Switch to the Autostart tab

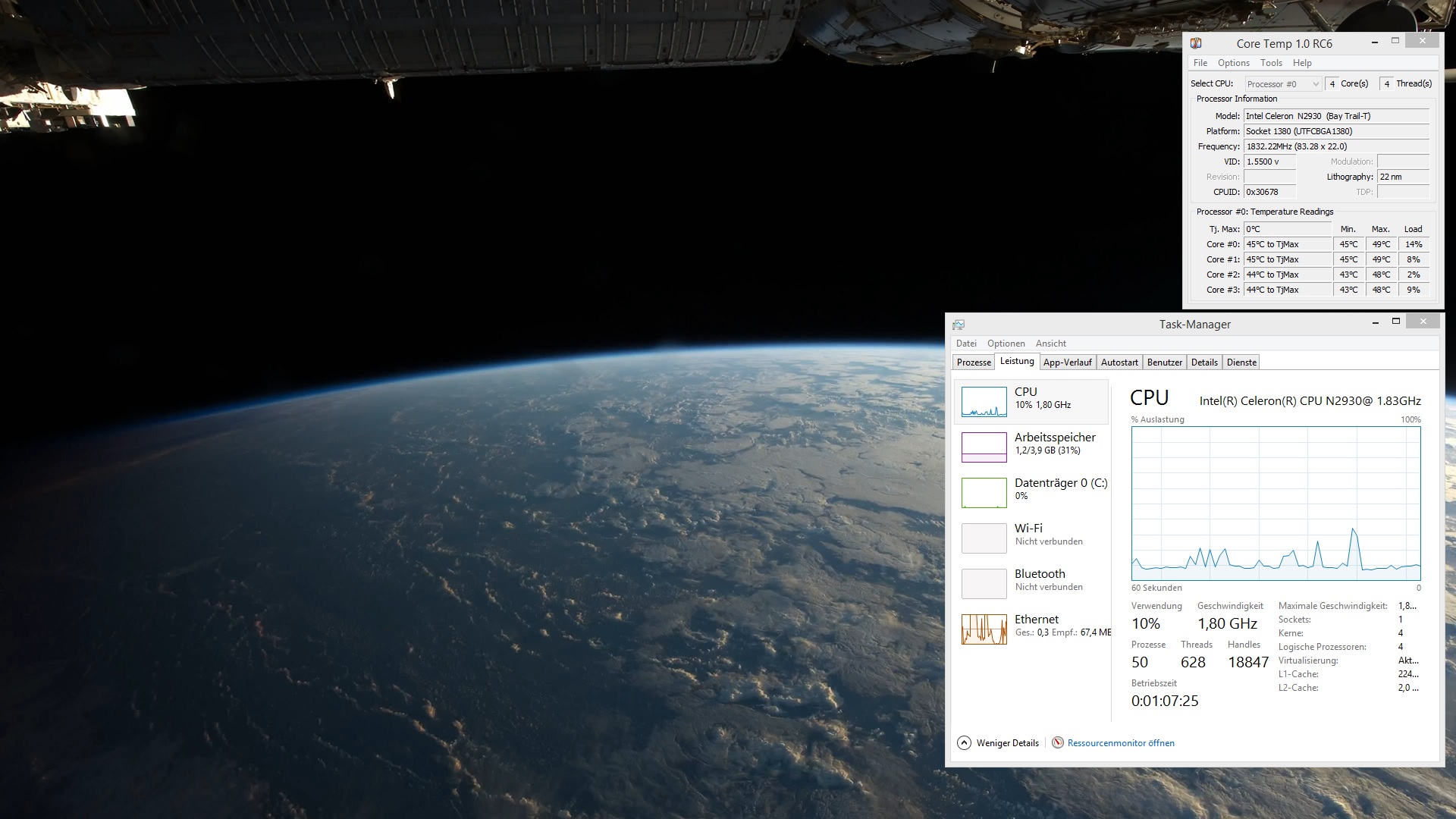[x=1119, y=362]
